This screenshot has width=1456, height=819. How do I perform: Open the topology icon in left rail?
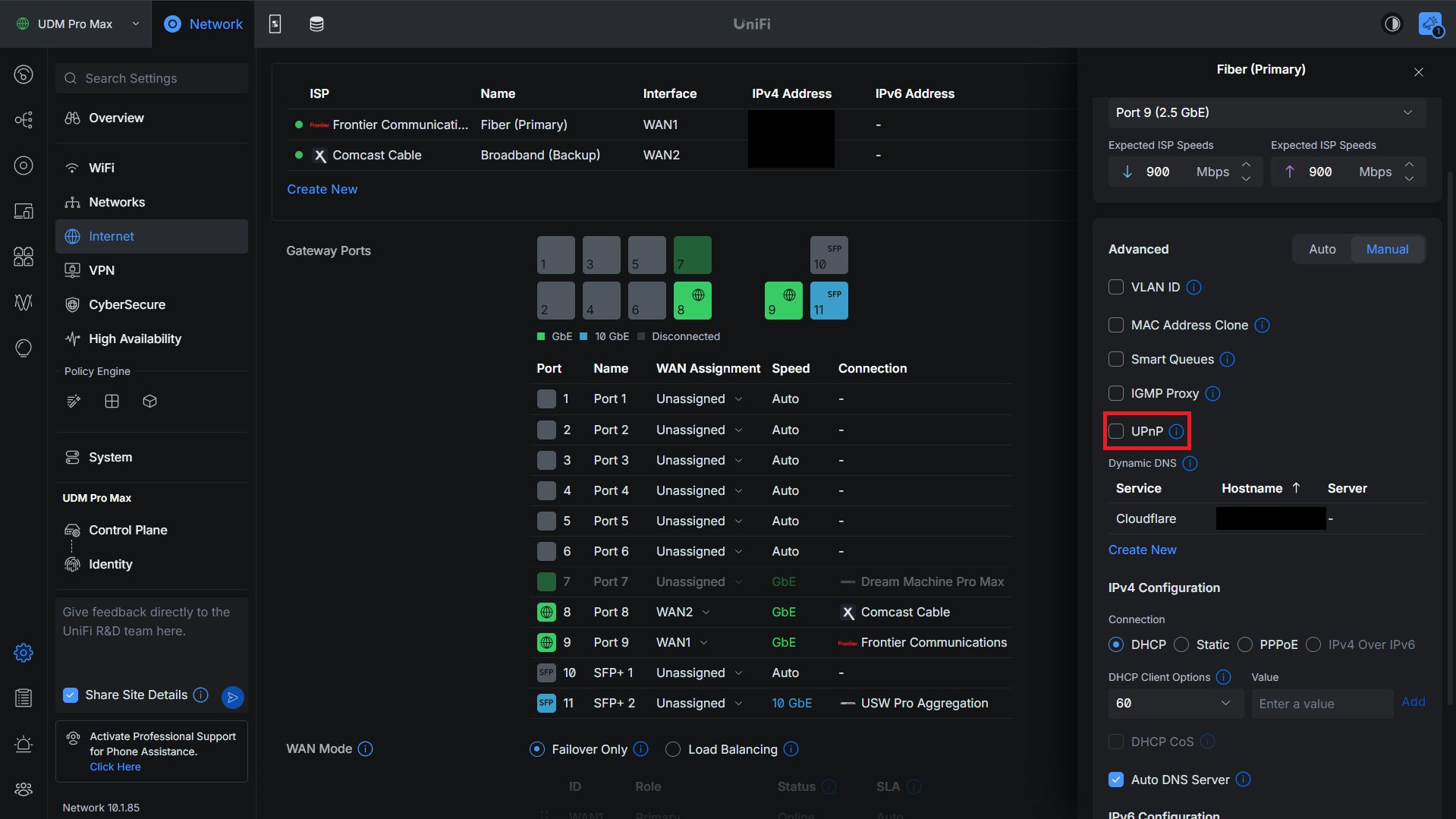click(24, 120)
